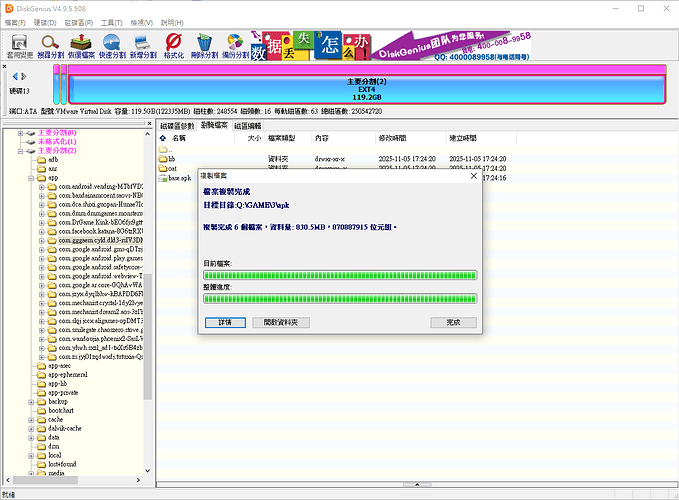The image size is (679, 500).
Task: Click the 備份分割 backup partition icon
Action: pos(235,43)
